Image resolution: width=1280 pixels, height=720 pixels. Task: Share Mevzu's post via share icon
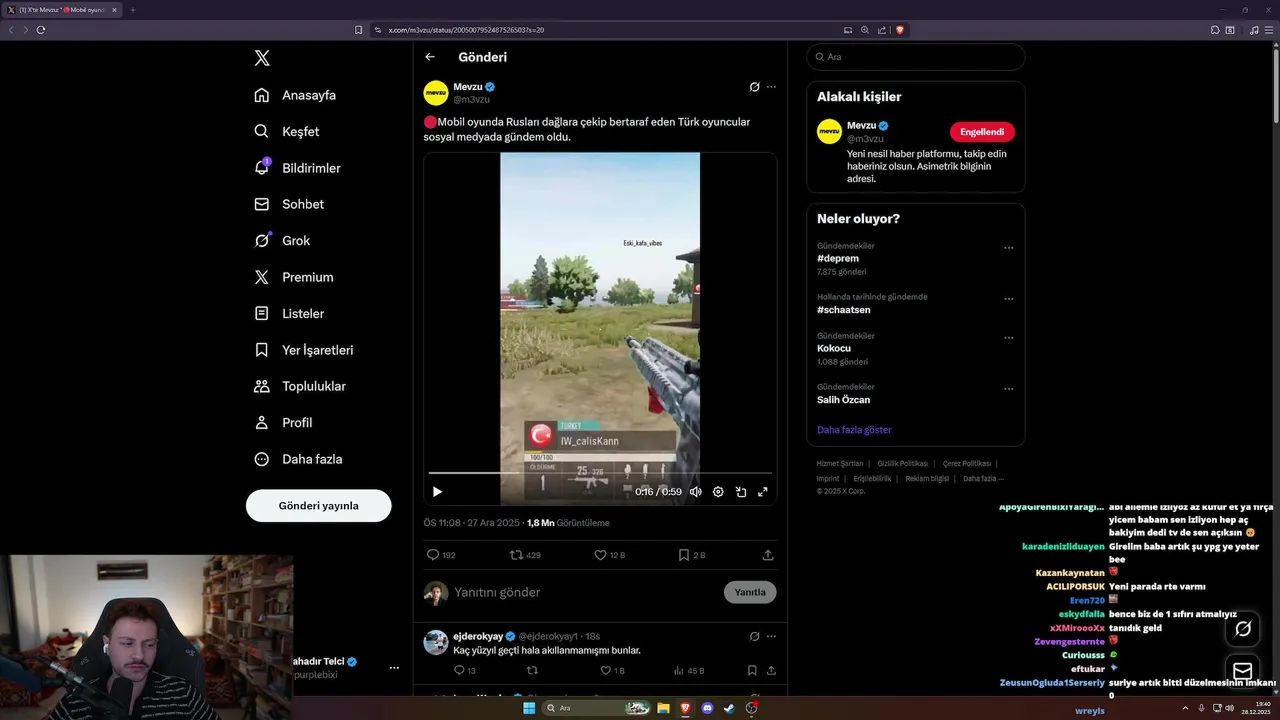click(x=768, y=555)
